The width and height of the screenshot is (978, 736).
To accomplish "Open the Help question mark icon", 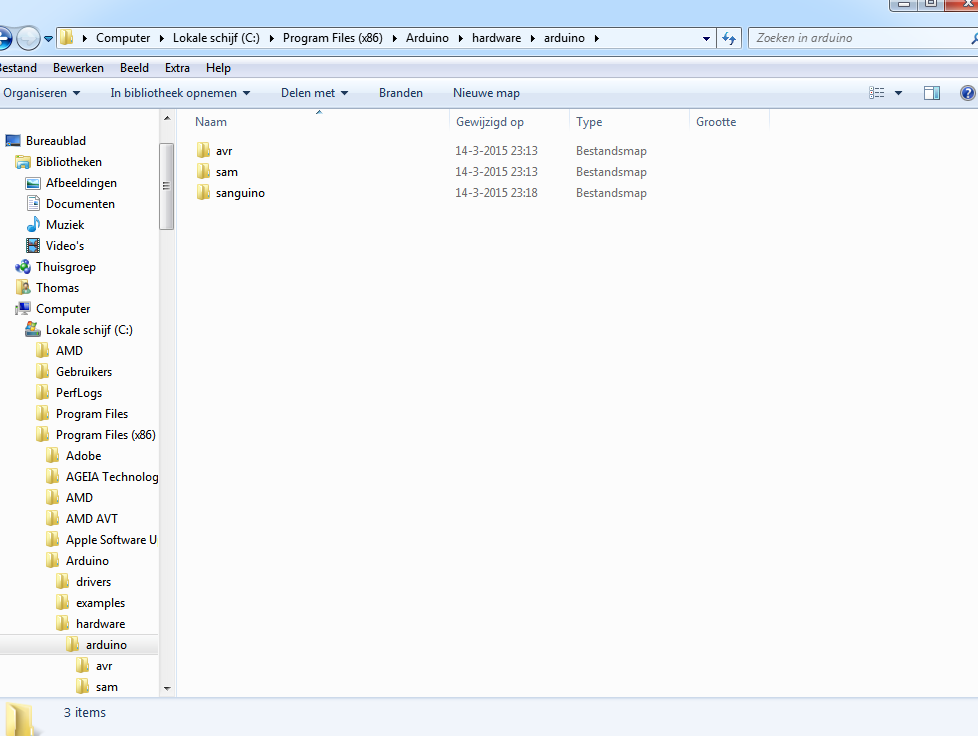I will (x=967, y=93).
